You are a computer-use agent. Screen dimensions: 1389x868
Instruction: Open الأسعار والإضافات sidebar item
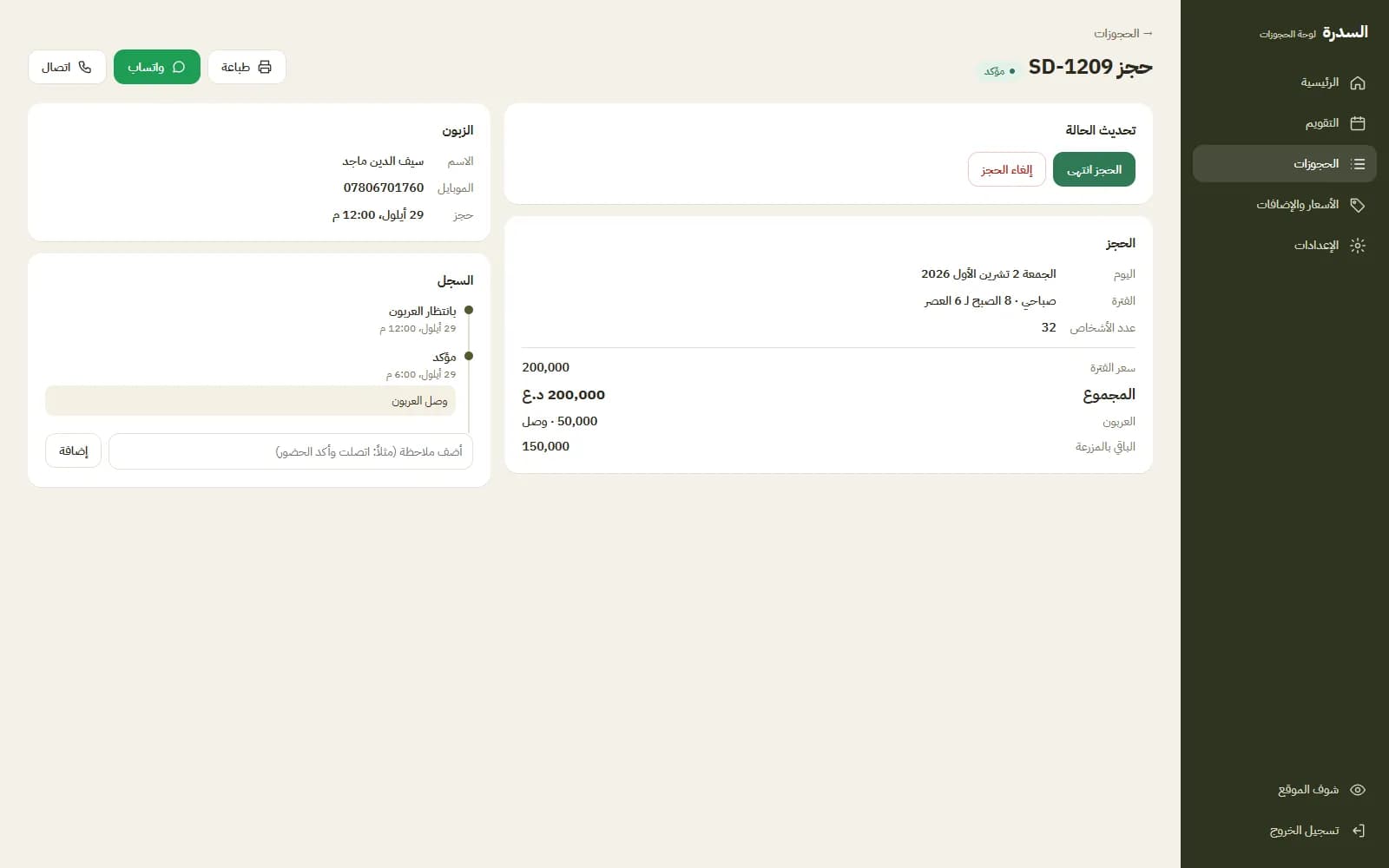pyautogui.click(x=1285, y=205)
